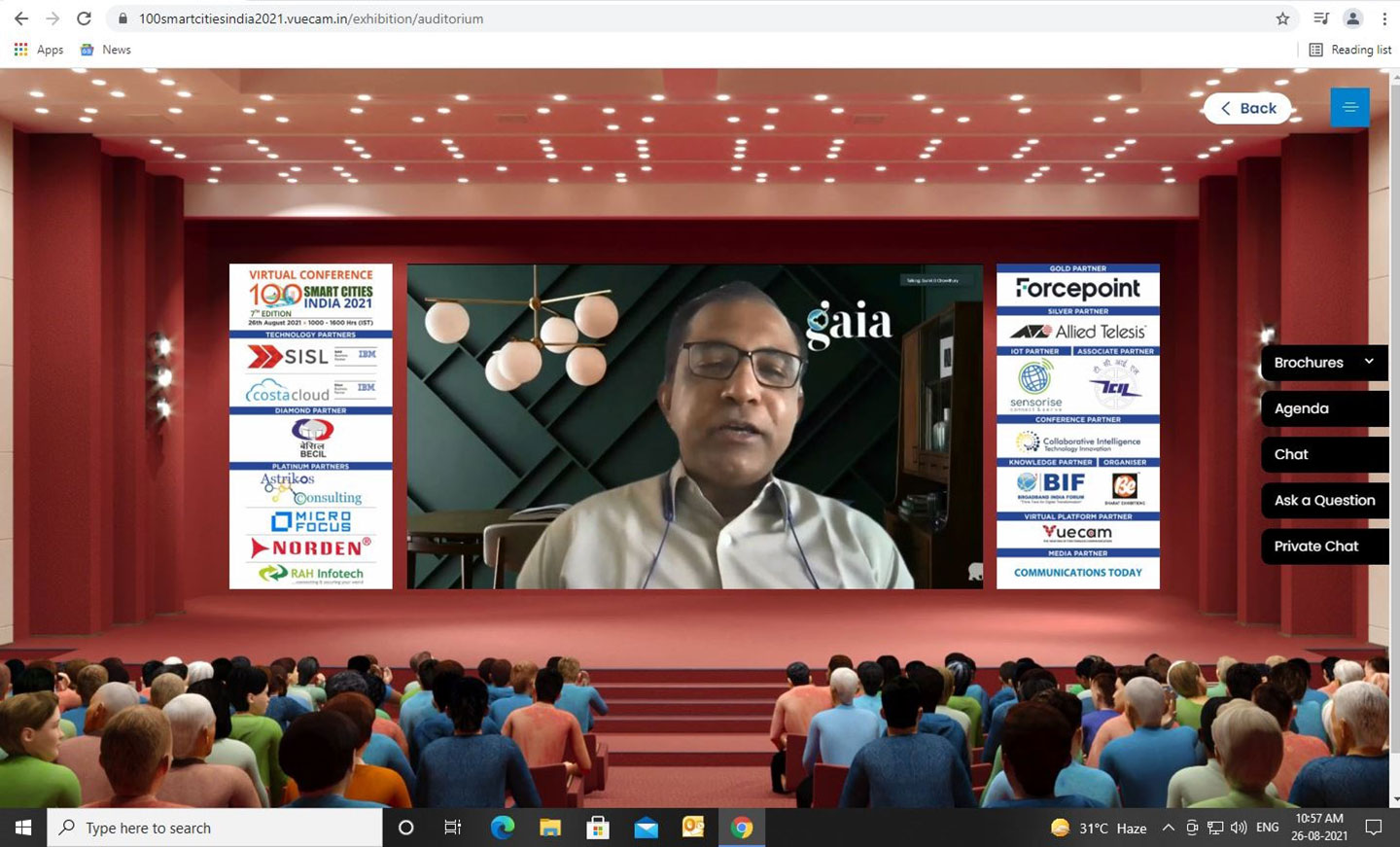Change the ENG input language

(1268, 828)
